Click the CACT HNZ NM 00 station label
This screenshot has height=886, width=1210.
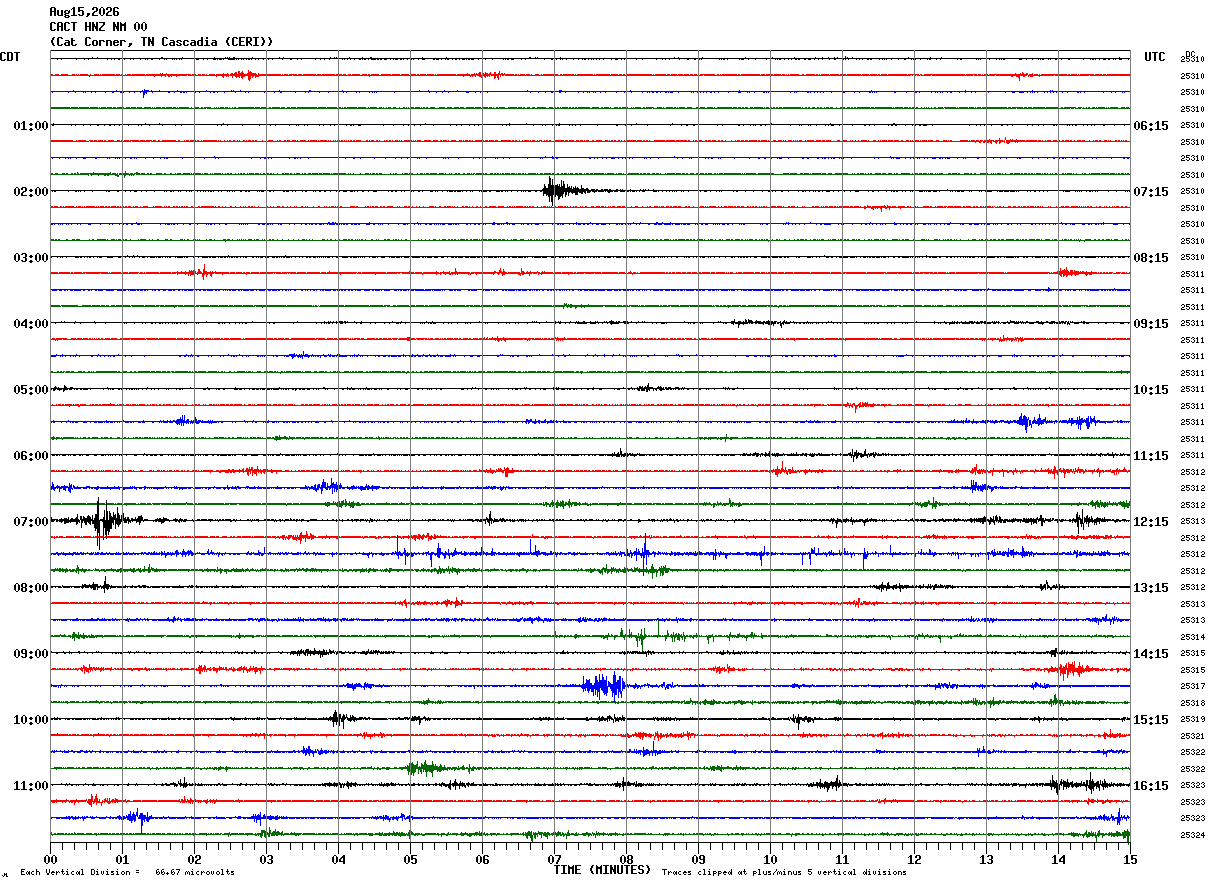click(x=98, y=27)
